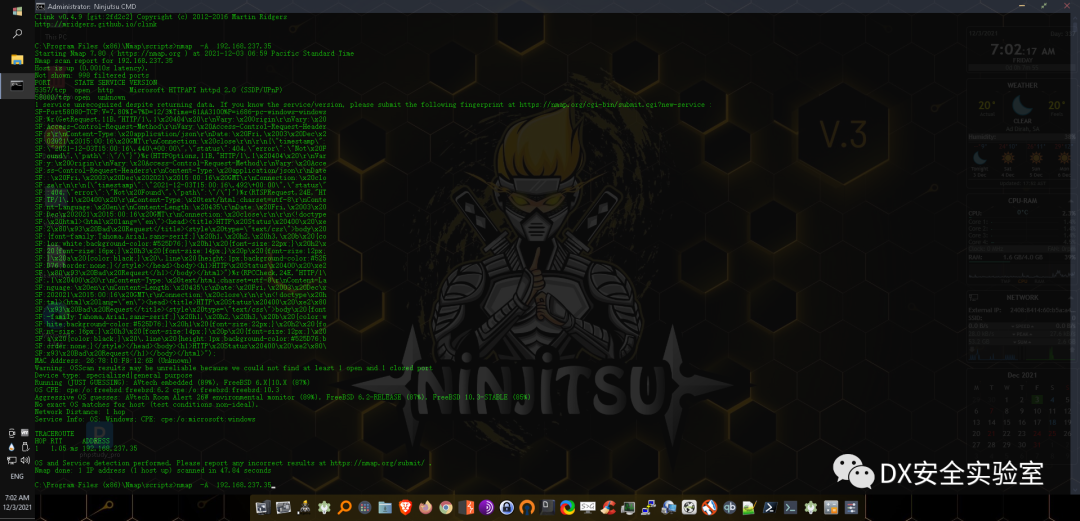Open the calculator dock icon

(831, 507)
